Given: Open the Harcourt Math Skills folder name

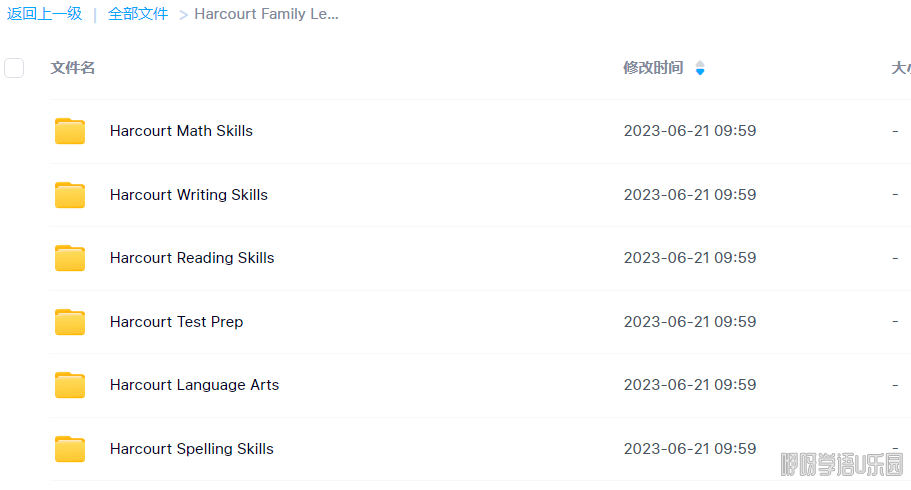Looking at the screenshot, I should coord(181,131).
